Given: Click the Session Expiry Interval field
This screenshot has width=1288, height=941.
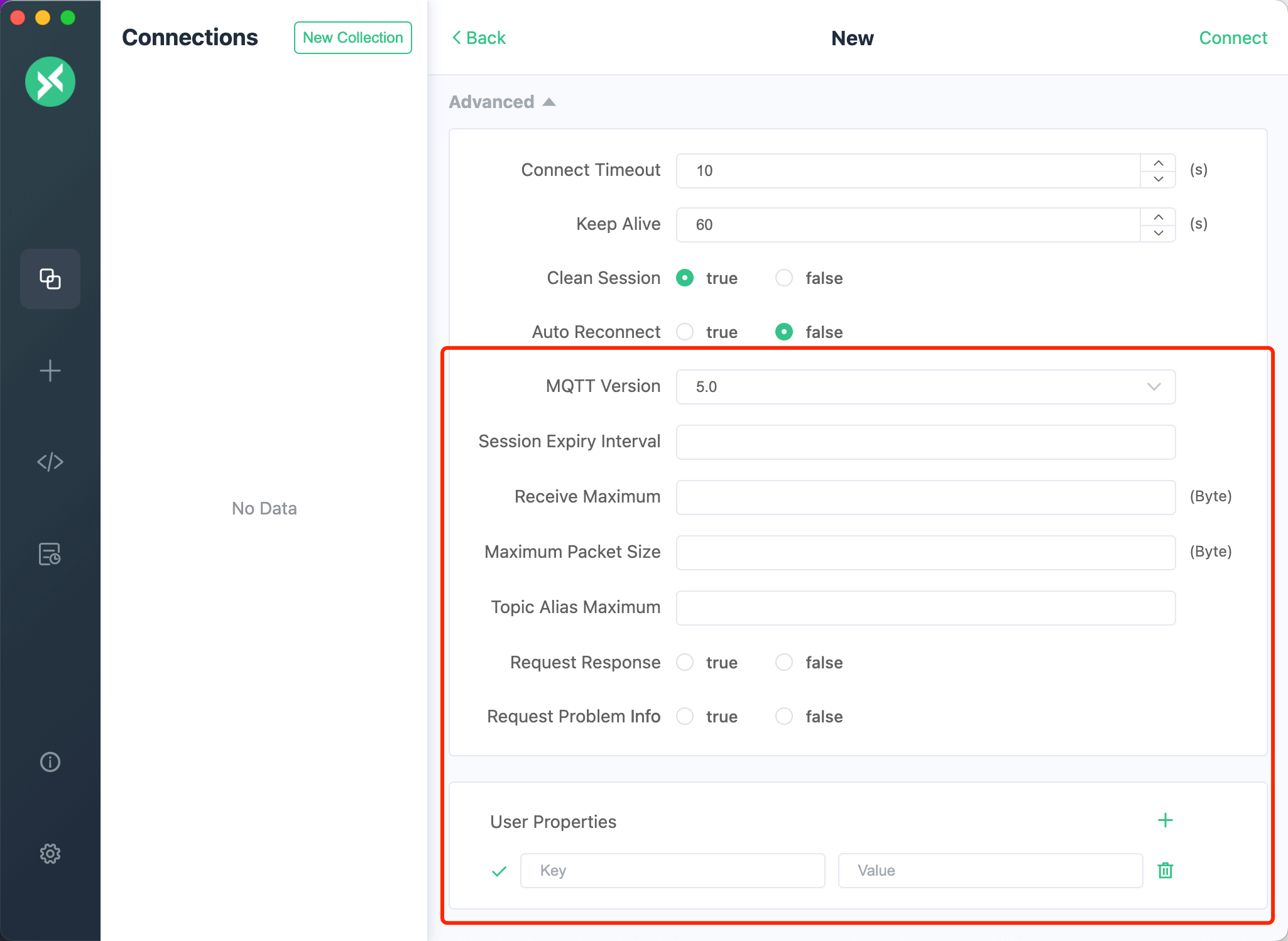Looking at the screenshot, I should coord(925,442).
